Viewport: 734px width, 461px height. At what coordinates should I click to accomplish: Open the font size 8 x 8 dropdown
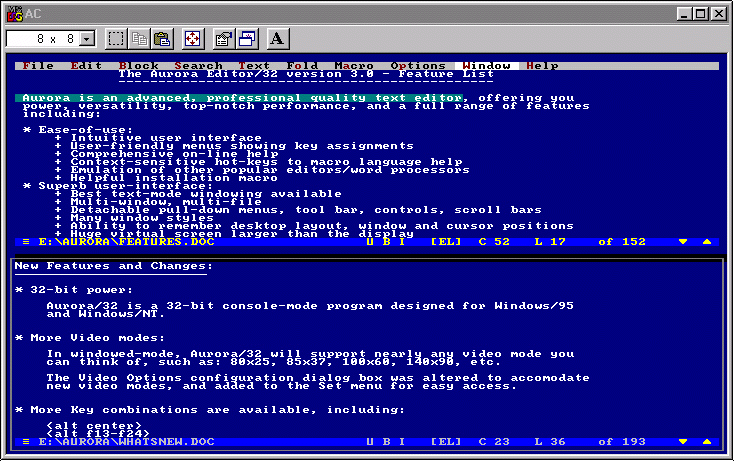tap(87, 39)
